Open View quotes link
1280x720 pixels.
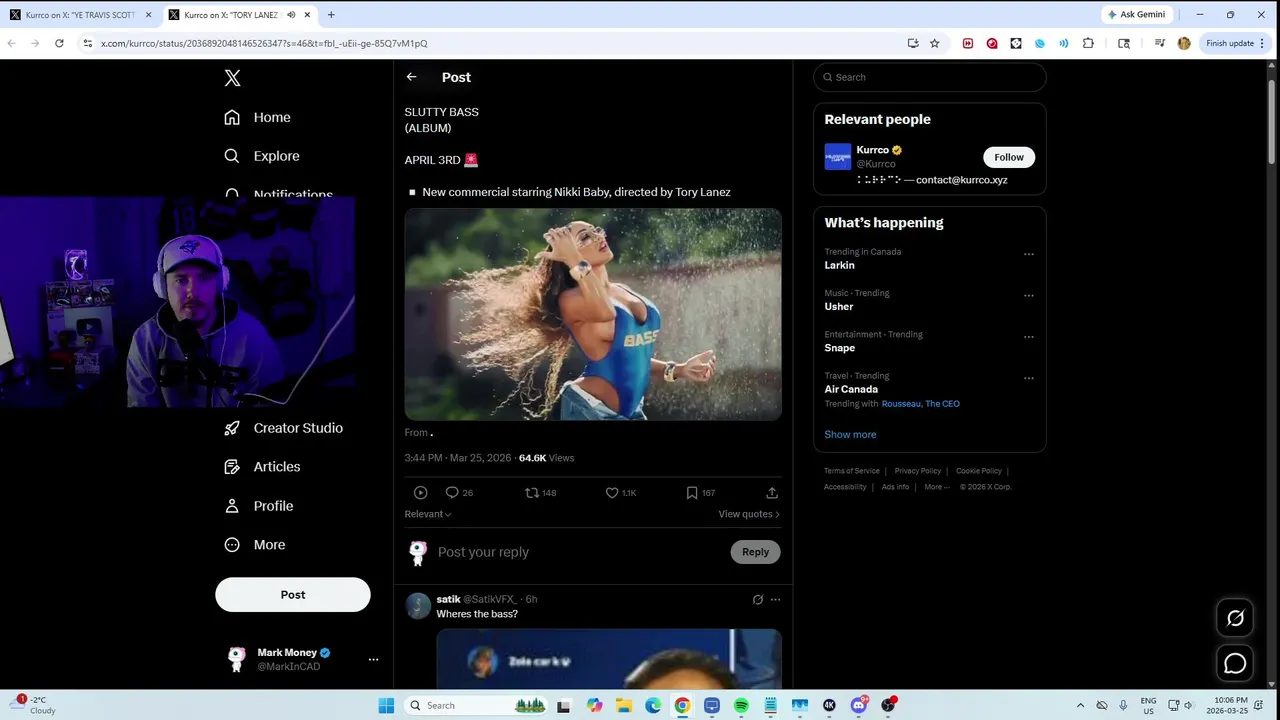(749, 514)
